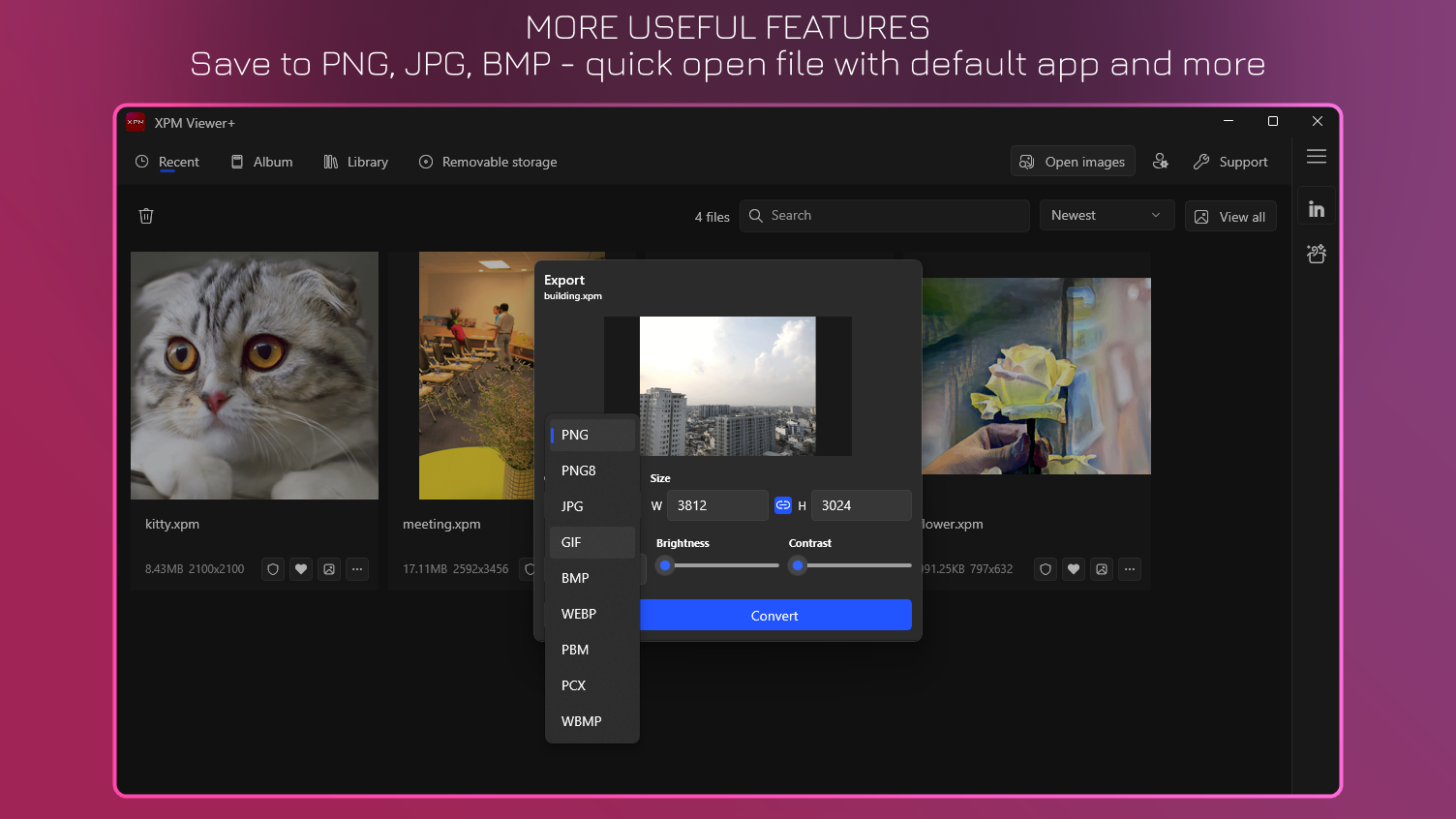
Task: Click the '8.43MB 2100x2100' info text
Action: coord(195,569)
